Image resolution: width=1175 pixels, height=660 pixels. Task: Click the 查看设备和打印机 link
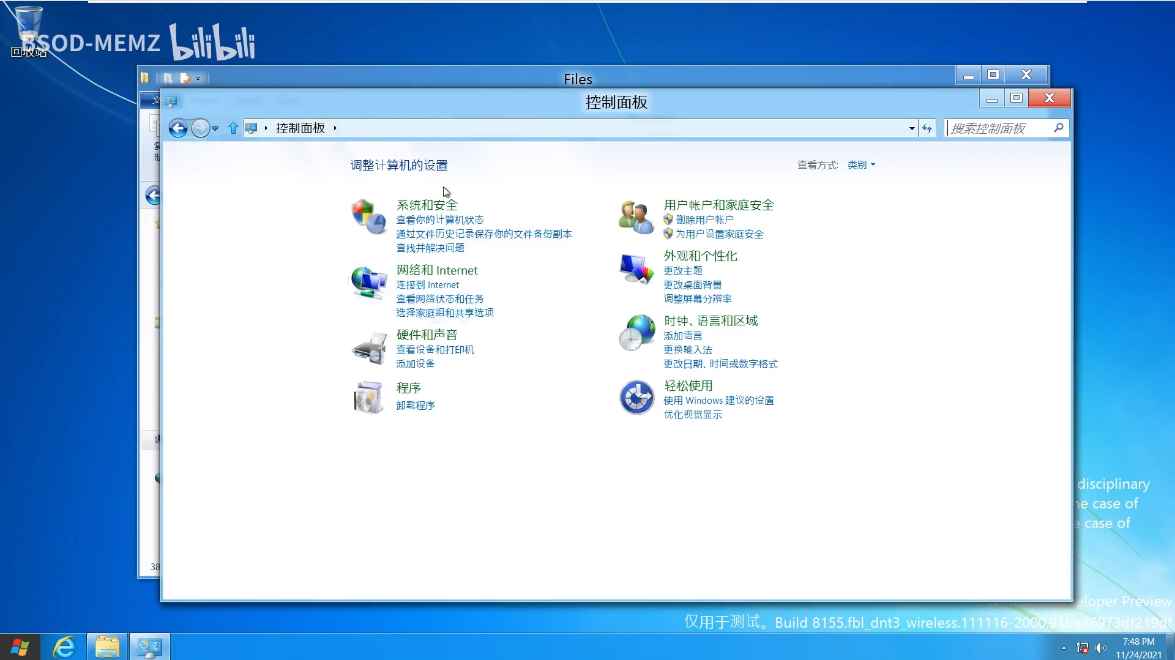tap(435, 350)
